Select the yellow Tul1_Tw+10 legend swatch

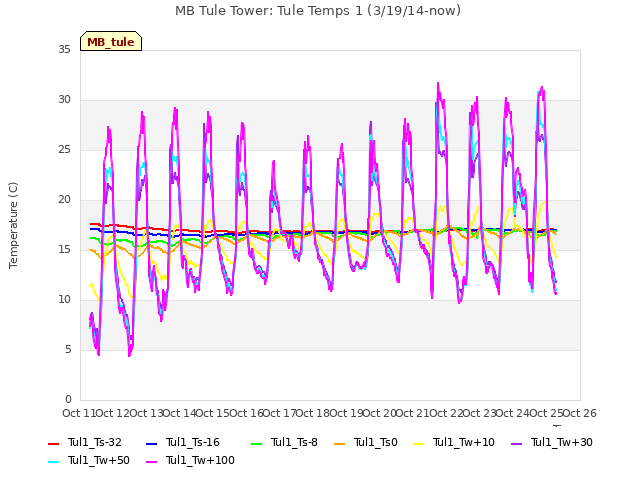point(419,443)
